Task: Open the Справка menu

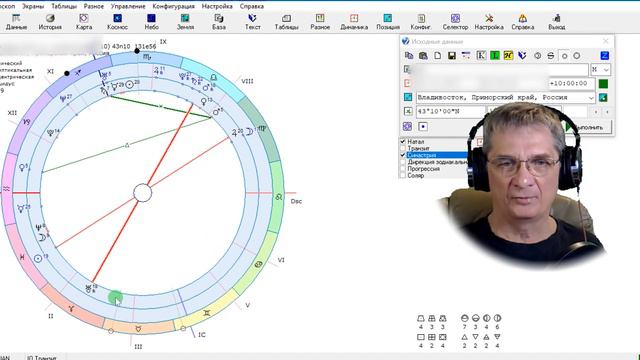Action: (x=251, y=6)
